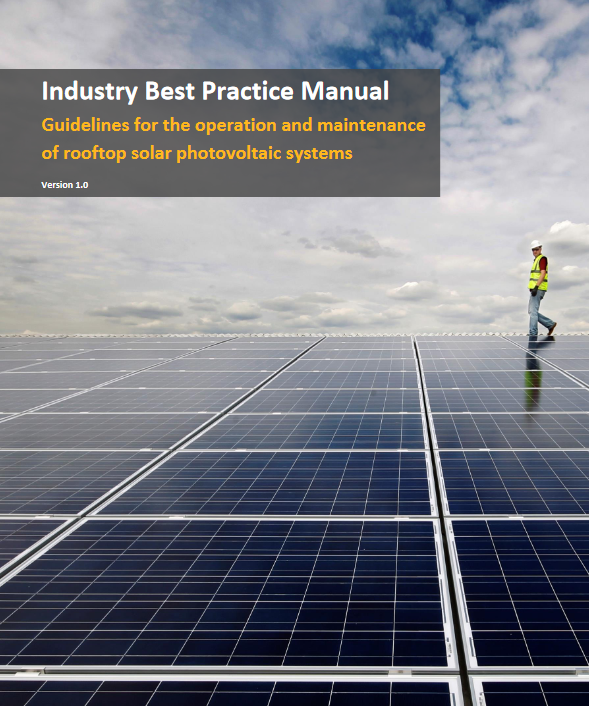Click the word 'Manual' in the title
Image resolution: width=589 pixels, height=706 pixels.
click(x=345, y=91)
